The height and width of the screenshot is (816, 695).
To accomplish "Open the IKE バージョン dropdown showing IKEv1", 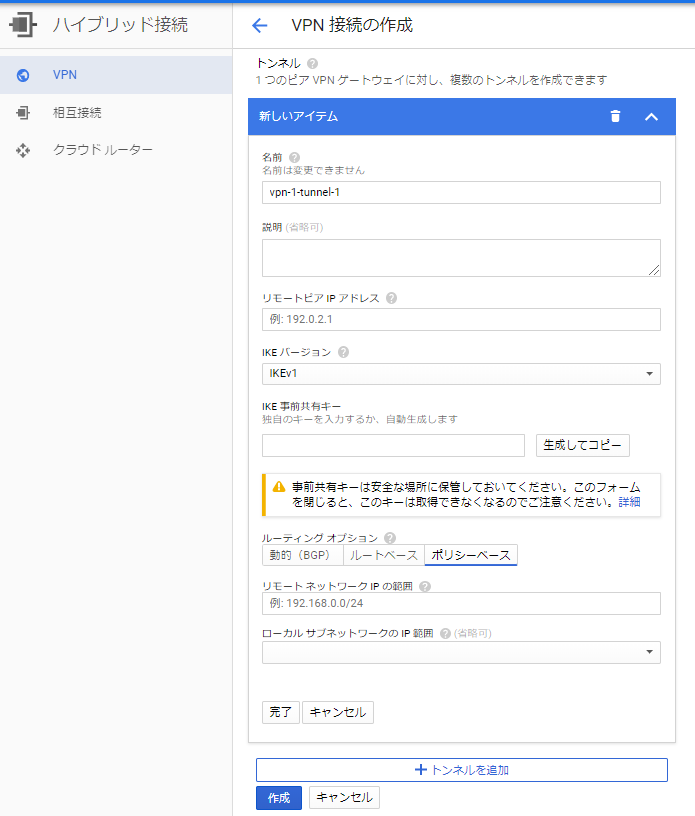I will pyautogui.click(x=461, y=374).
